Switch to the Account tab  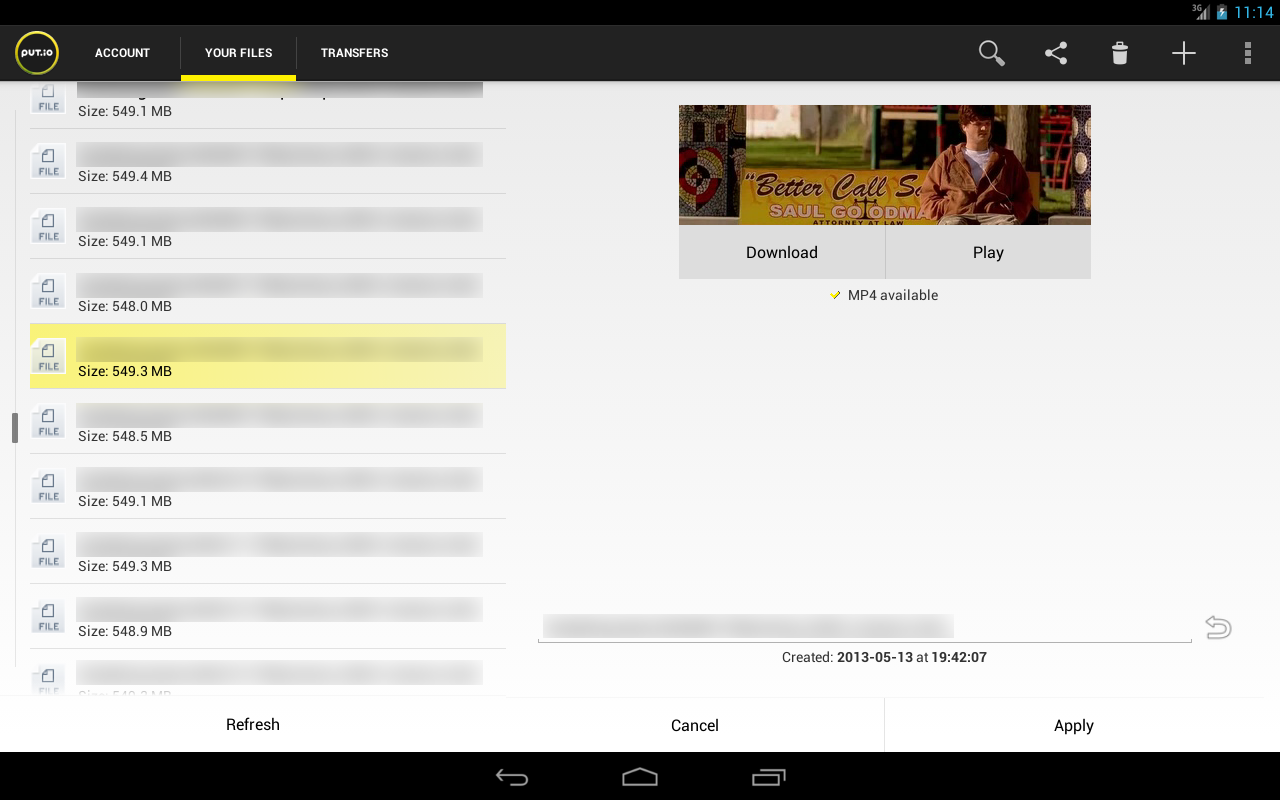tap(122, 53)
